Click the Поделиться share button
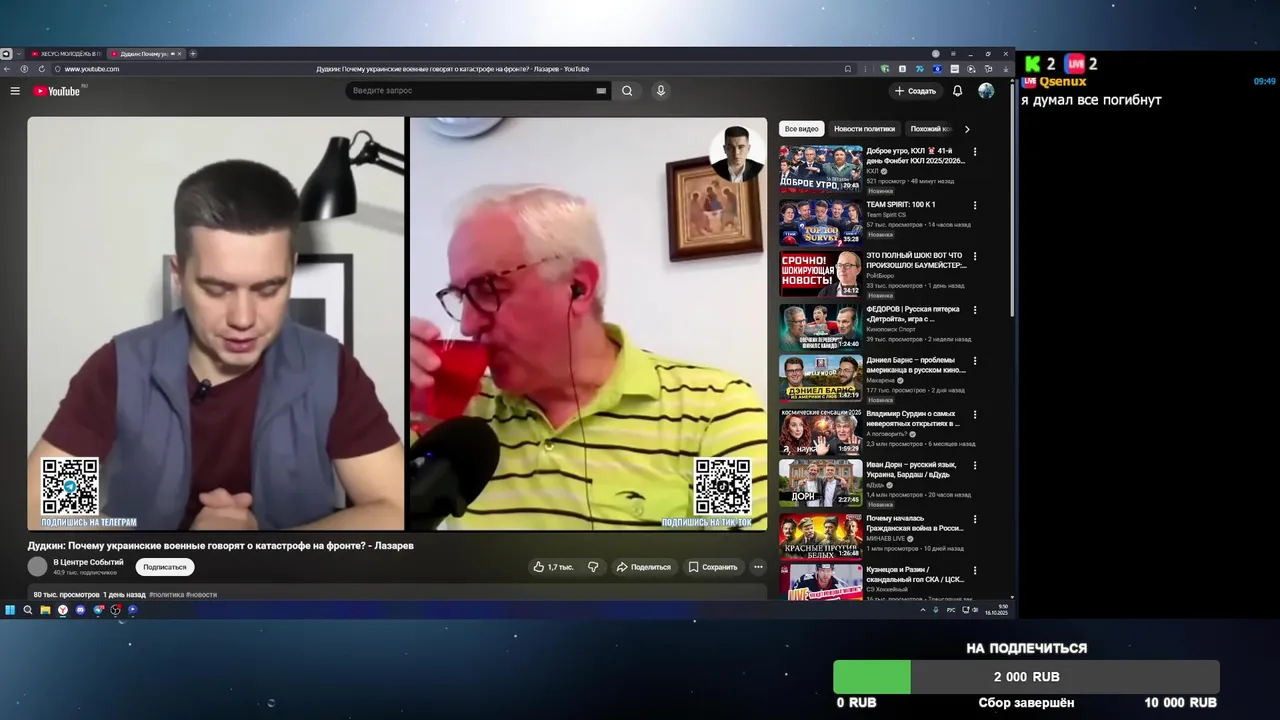This screenshot has width=1280, height=720. 643,567
